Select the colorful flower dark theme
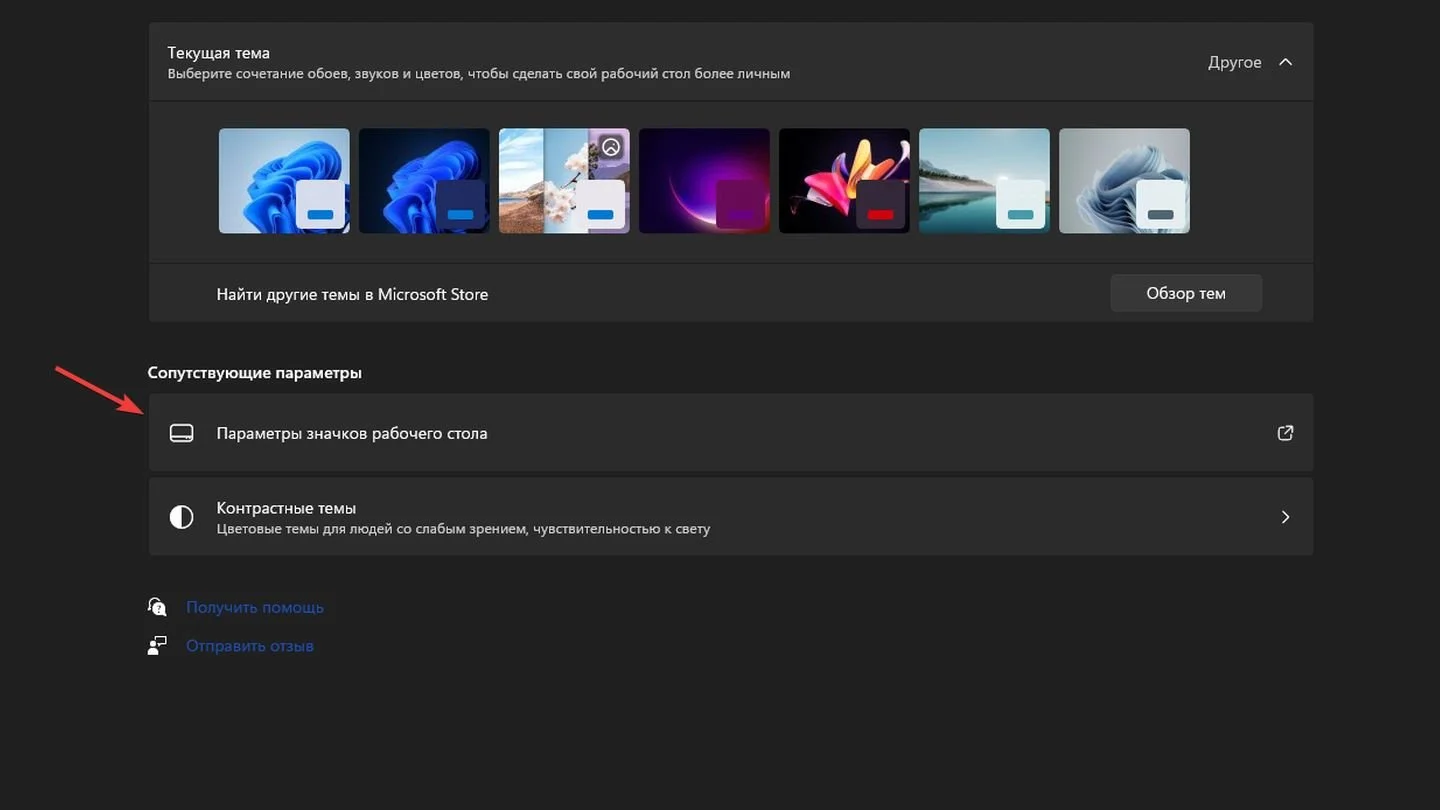 click(844, 181)
